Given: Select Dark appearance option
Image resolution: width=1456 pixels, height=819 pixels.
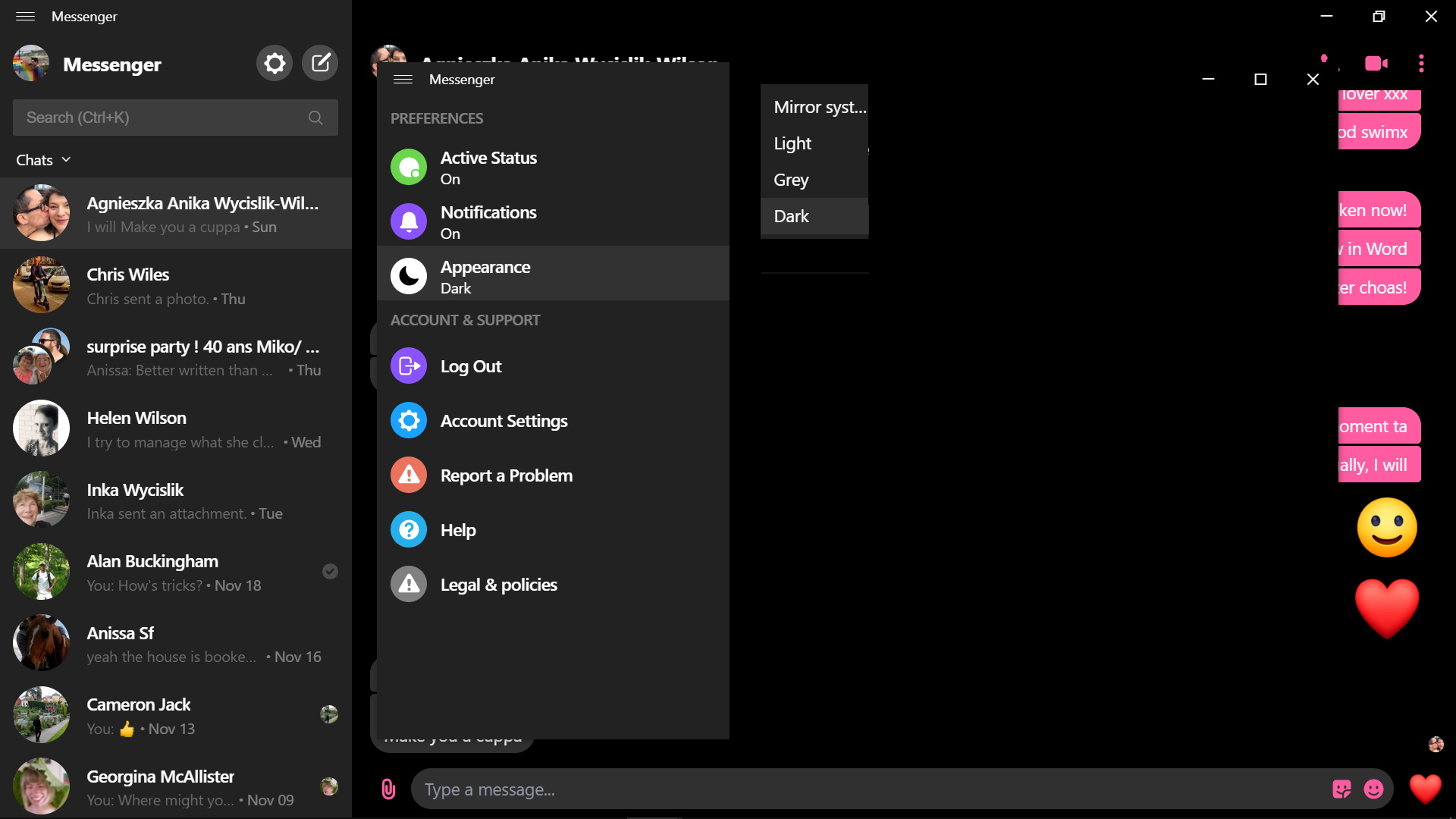Looking at the screenshot, I should pos(791,216).
